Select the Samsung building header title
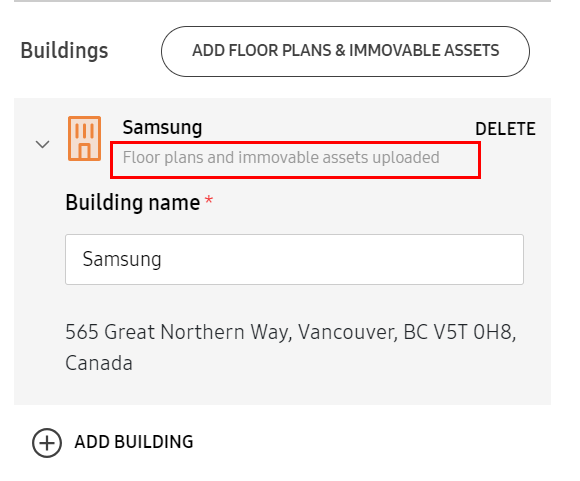This screenshot has width=580, height=481. point(162,128)
